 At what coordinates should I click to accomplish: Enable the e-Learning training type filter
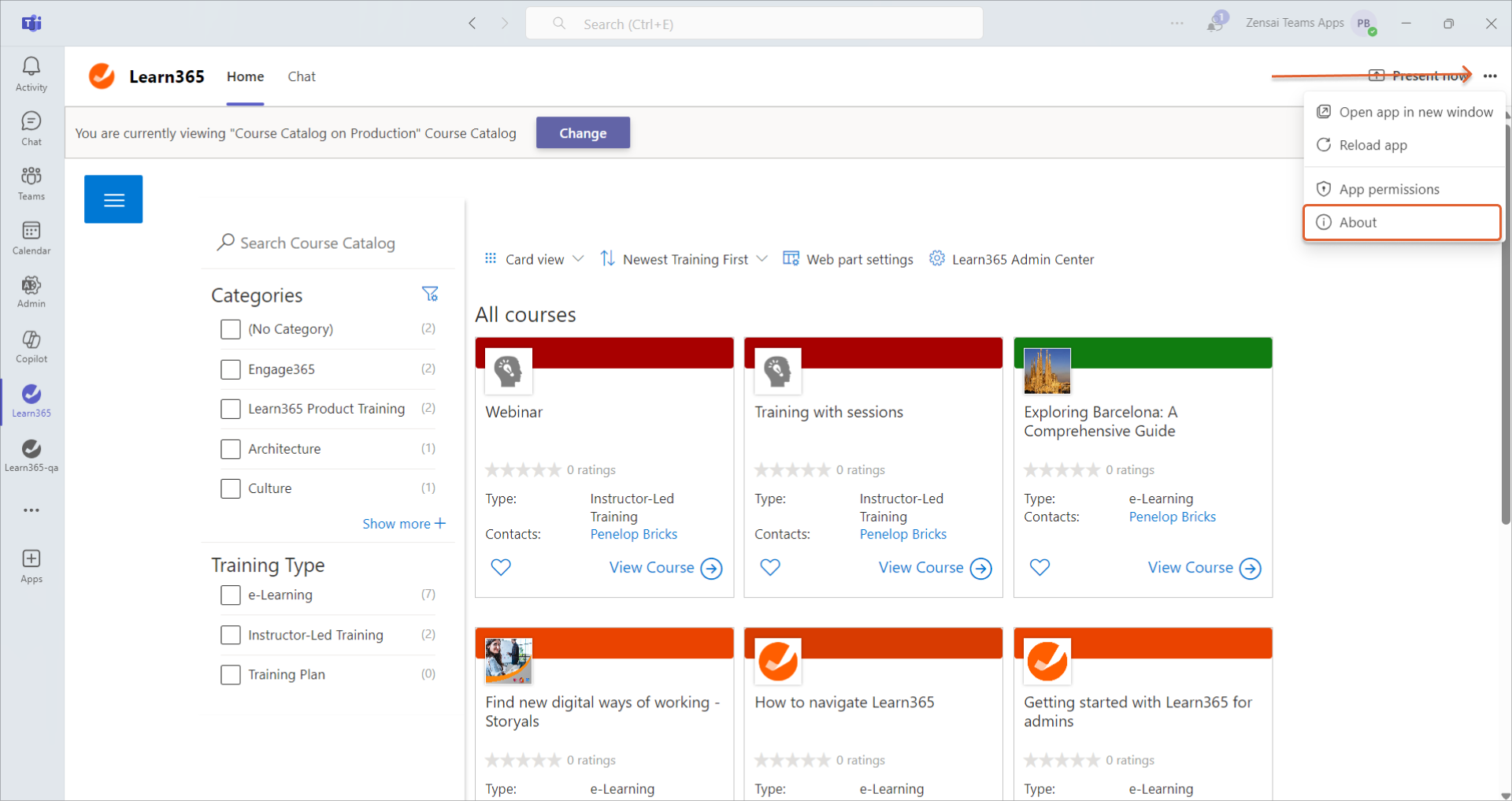click(231, 595)
